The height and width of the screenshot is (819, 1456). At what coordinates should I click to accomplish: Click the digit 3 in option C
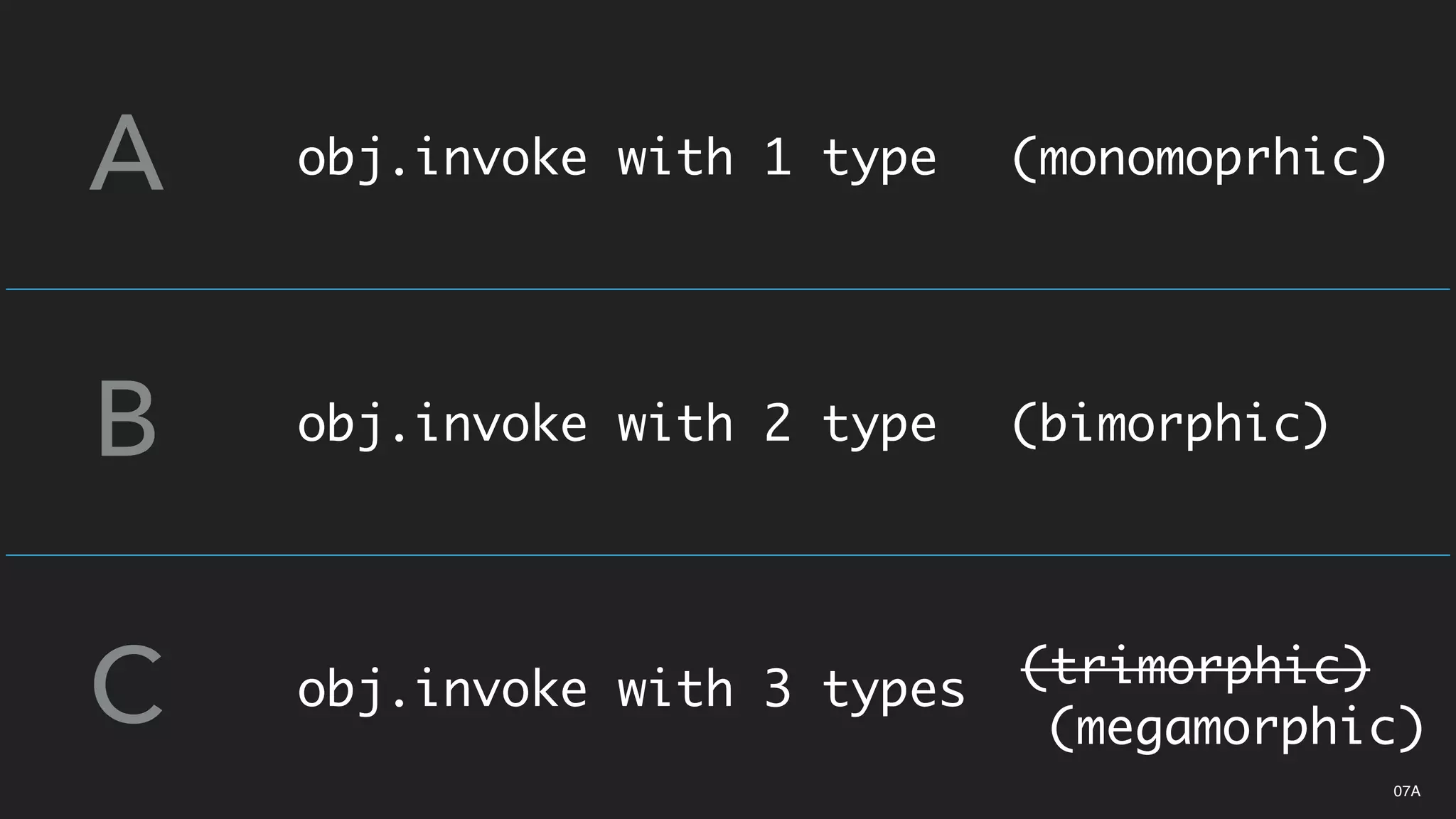point(778,690)
